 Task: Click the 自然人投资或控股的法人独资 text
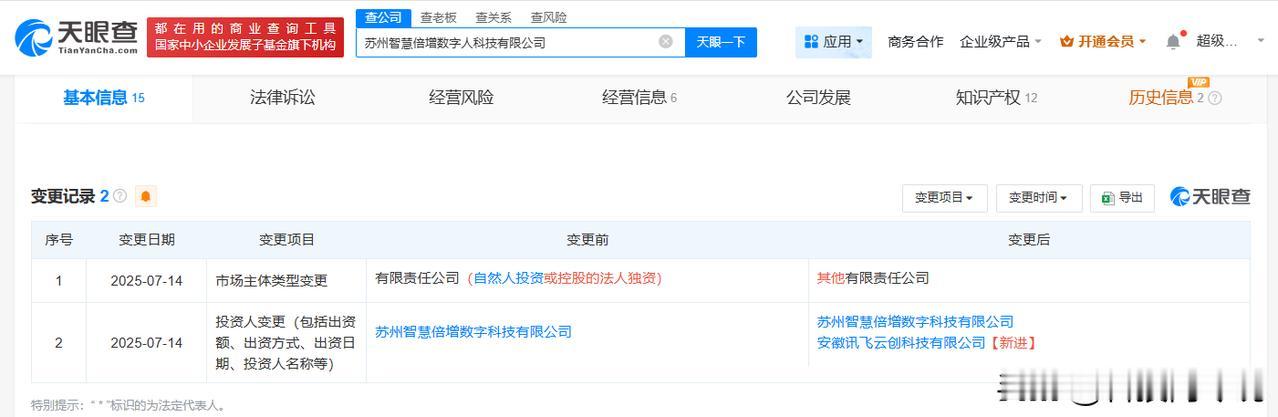pyautogui.click(x=564, y=278)
